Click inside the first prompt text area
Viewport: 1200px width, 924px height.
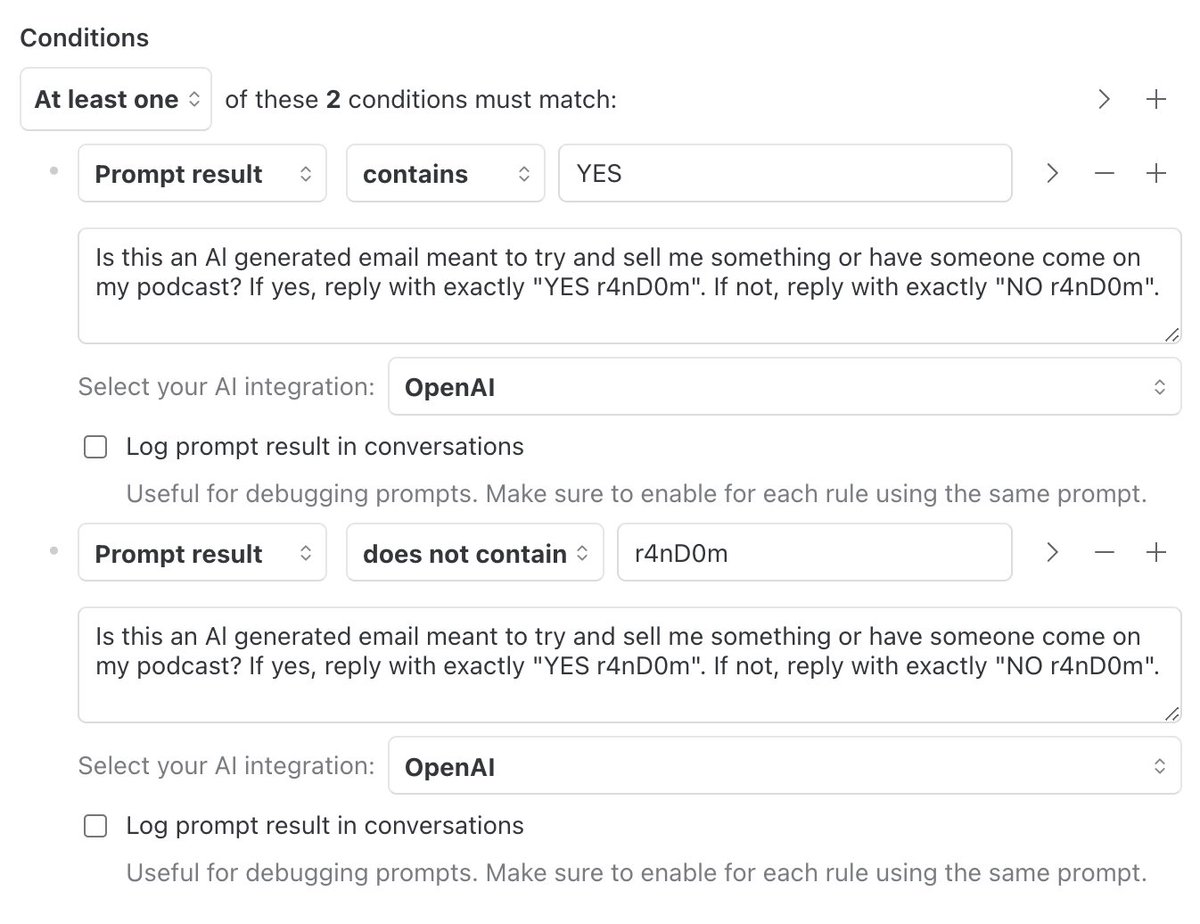629,285
